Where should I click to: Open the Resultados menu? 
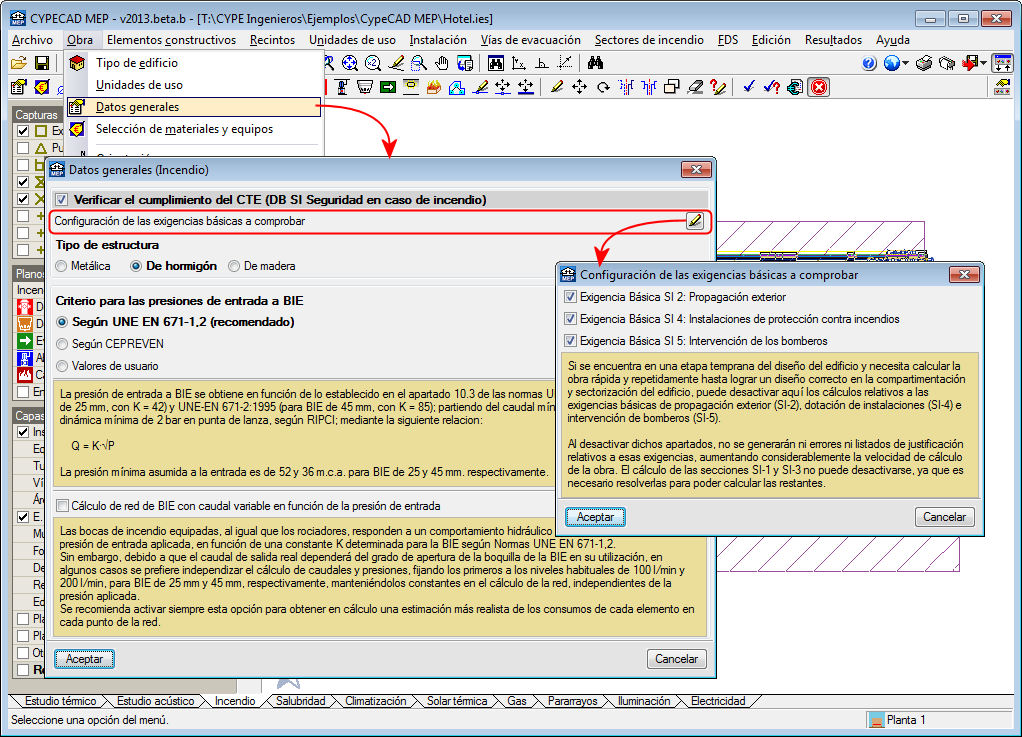tap(833, 40)
